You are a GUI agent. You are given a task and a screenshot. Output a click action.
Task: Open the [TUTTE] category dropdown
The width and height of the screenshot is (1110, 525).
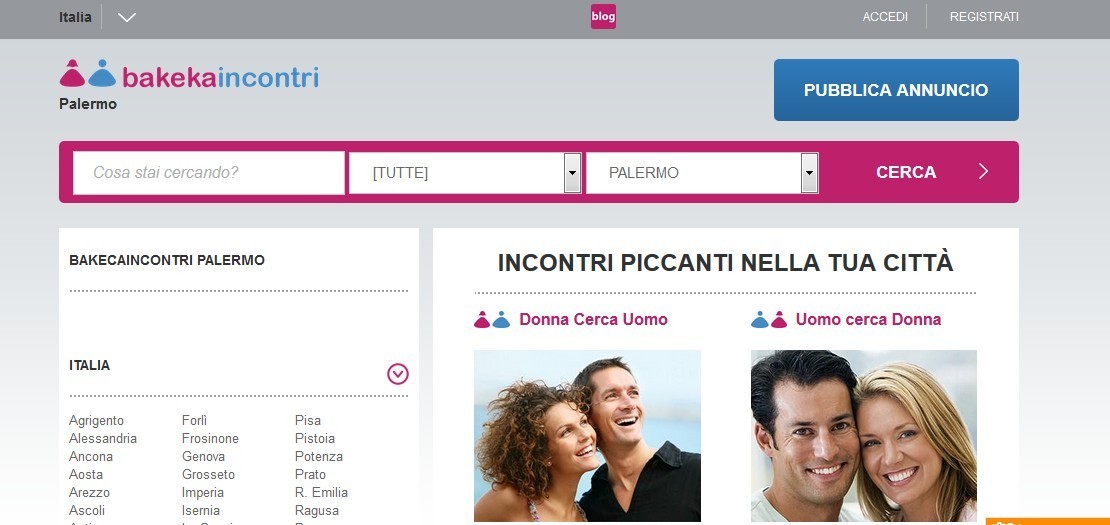pyautogui.click(x=465, y=173)
